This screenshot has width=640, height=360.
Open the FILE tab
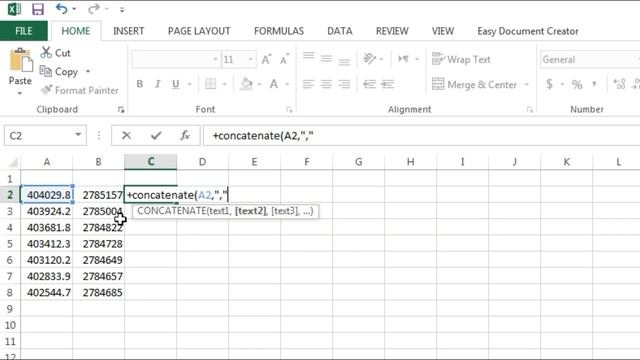tap(24, 31)
